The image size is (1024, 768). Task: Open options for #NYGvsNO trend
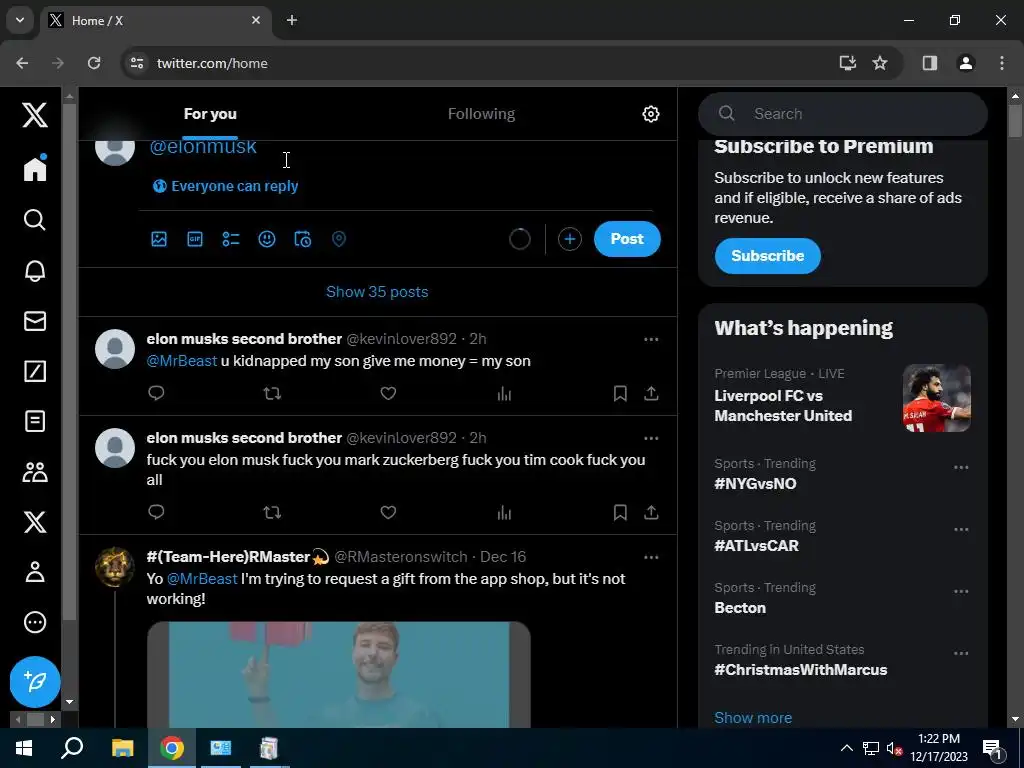(961, 468)
